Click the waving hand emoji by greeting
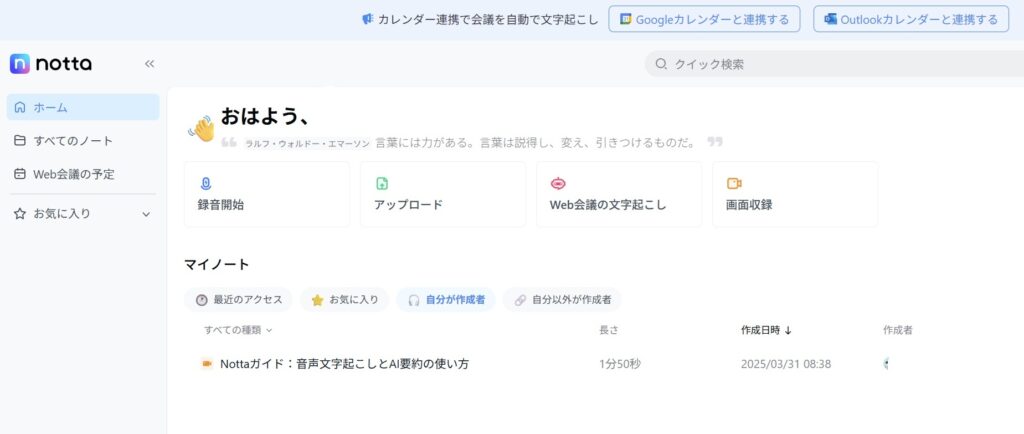The image size is (1024, 434). point(202,129)
